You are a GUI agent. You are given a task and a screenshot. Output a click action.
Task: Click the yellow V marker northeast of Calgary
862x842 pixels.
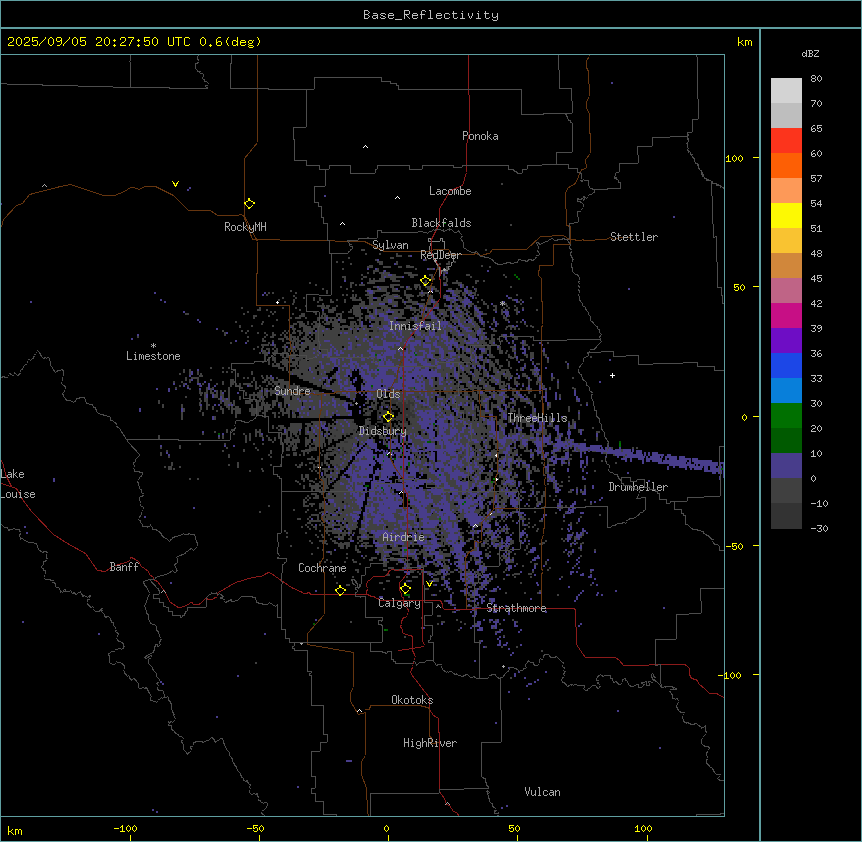(429, 584)
